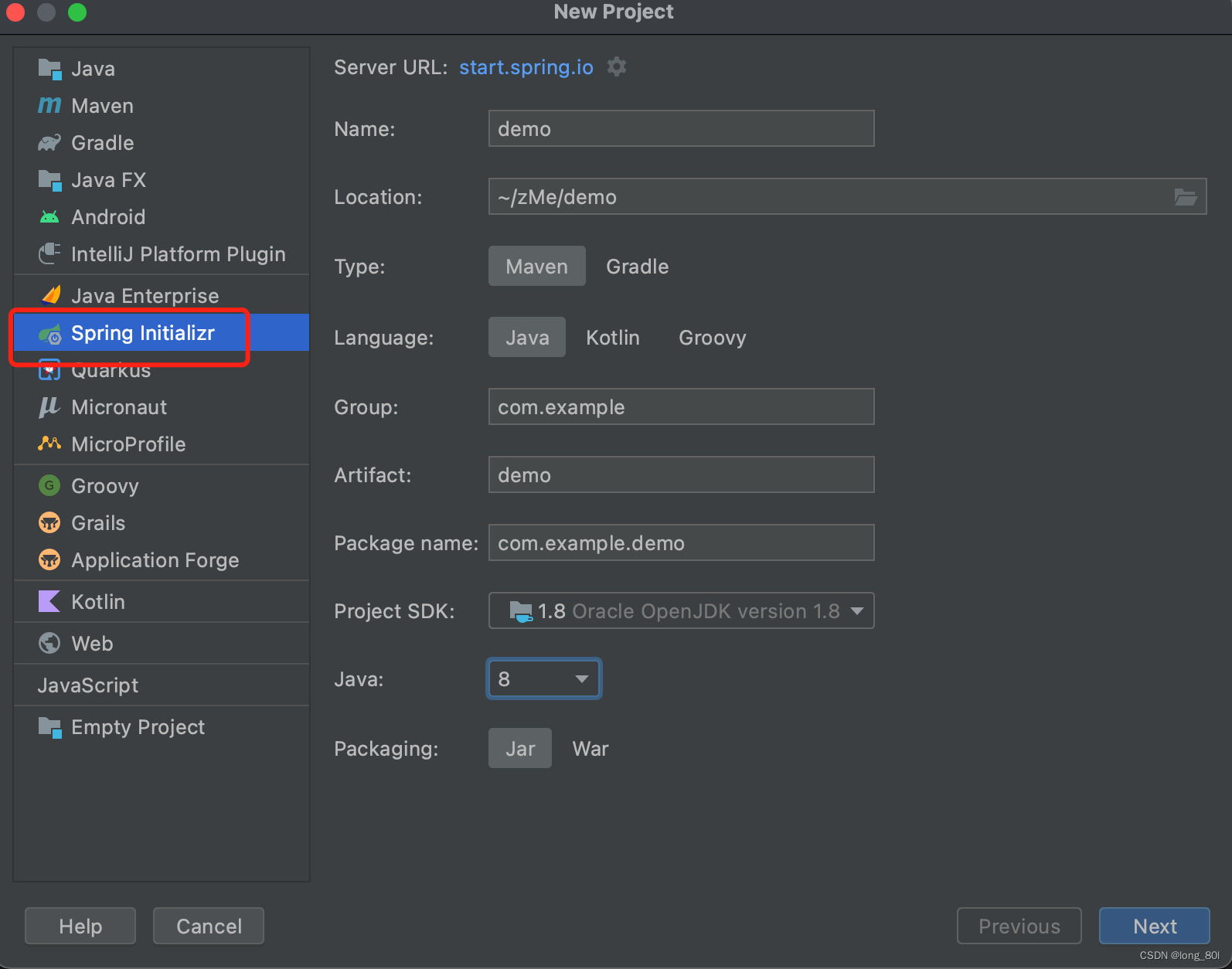Click the Android robot icon
Viewport: 1232px width, 969px height.
[x=49, y=217]
